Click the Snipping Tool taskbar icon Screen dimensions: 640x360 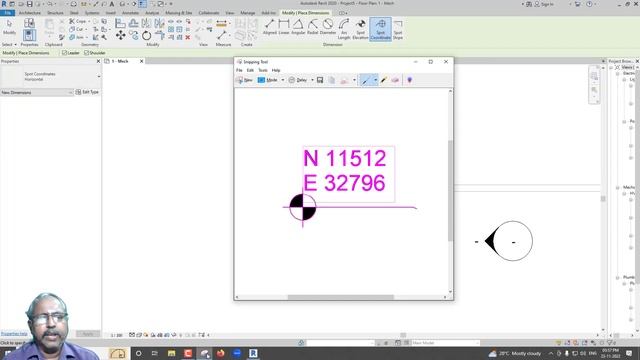click(204, 353)
